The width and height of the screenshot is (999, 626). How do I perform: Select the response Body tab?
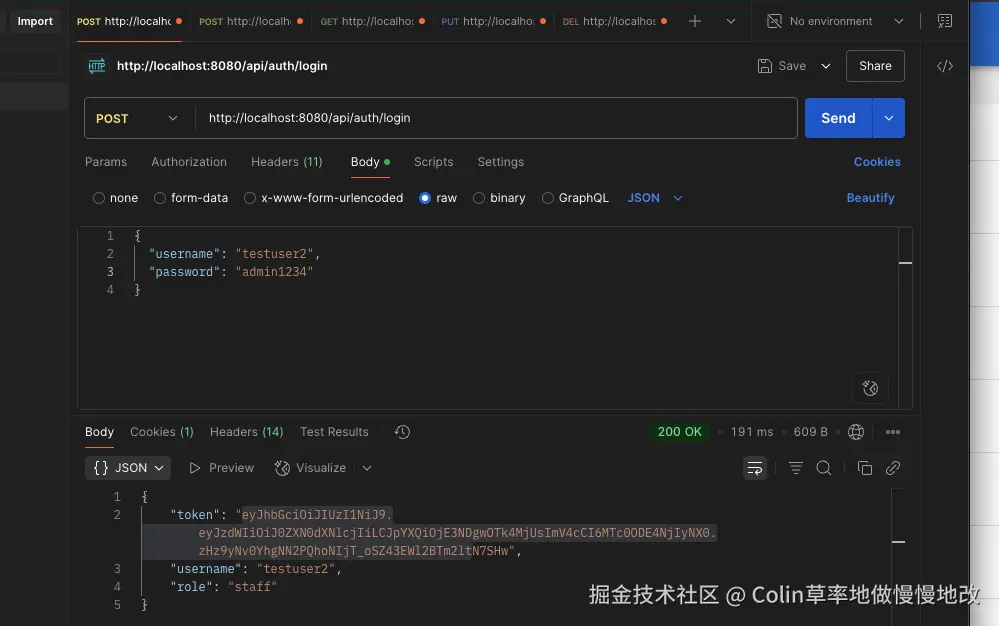[x=99, y=432]
